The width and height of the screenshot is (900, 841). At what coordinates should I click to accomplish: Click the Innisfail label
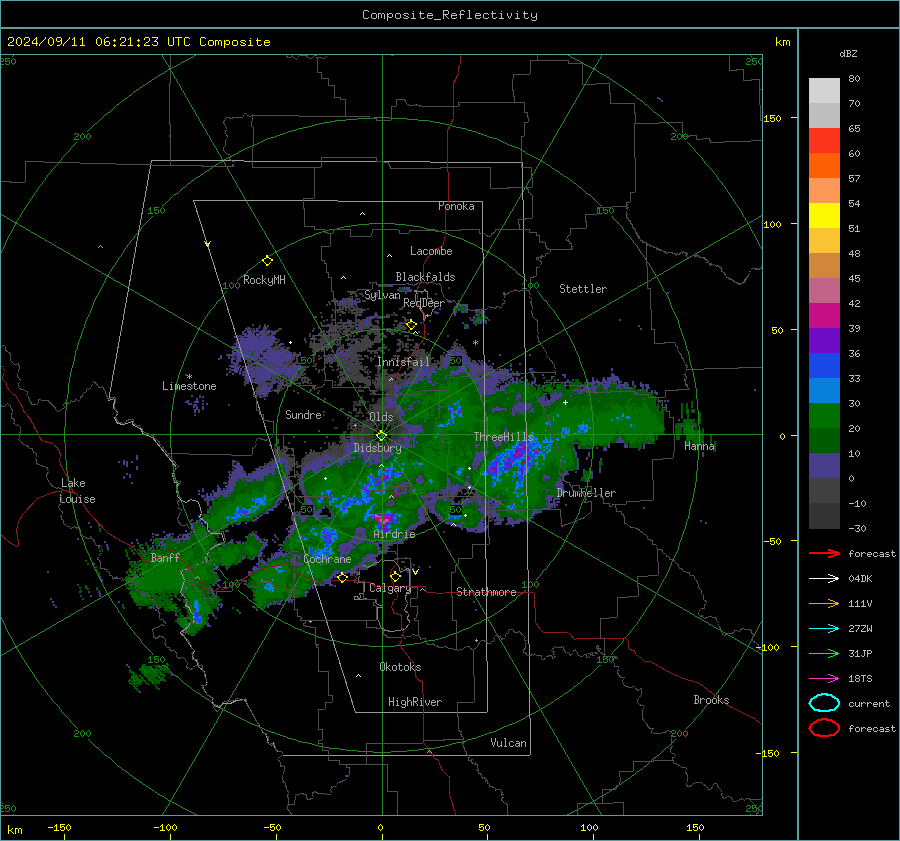click(x=404, y=362)
